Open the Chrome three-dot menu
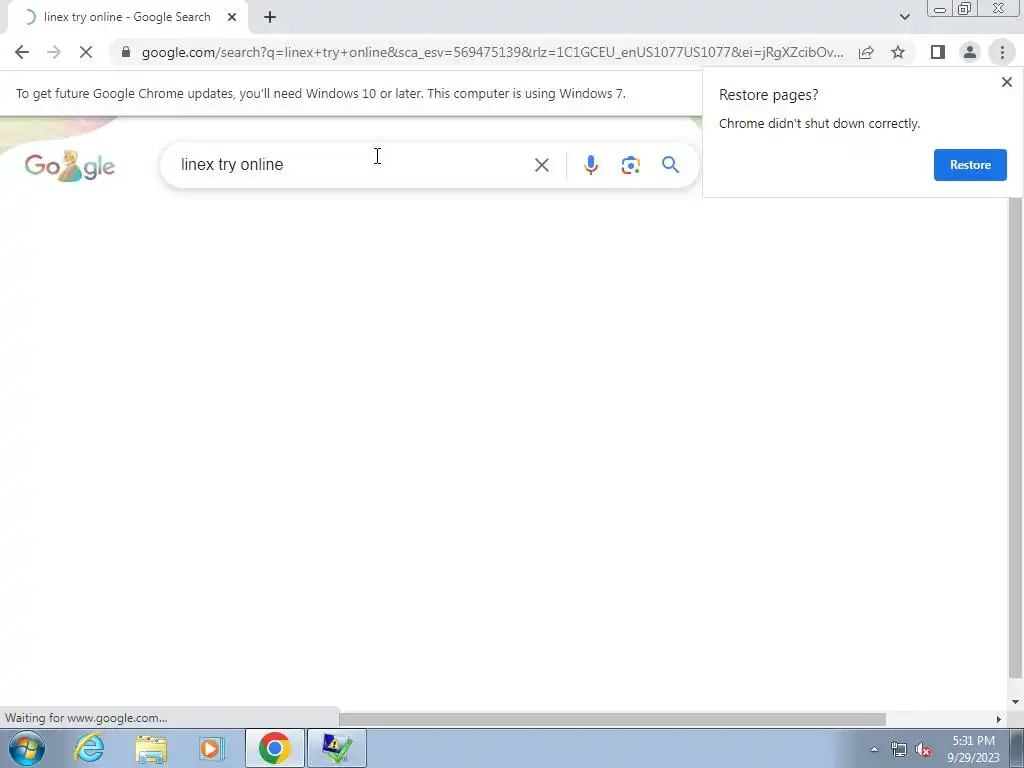The width and height of the screenshot is (1024, 768). point(1002,52)
